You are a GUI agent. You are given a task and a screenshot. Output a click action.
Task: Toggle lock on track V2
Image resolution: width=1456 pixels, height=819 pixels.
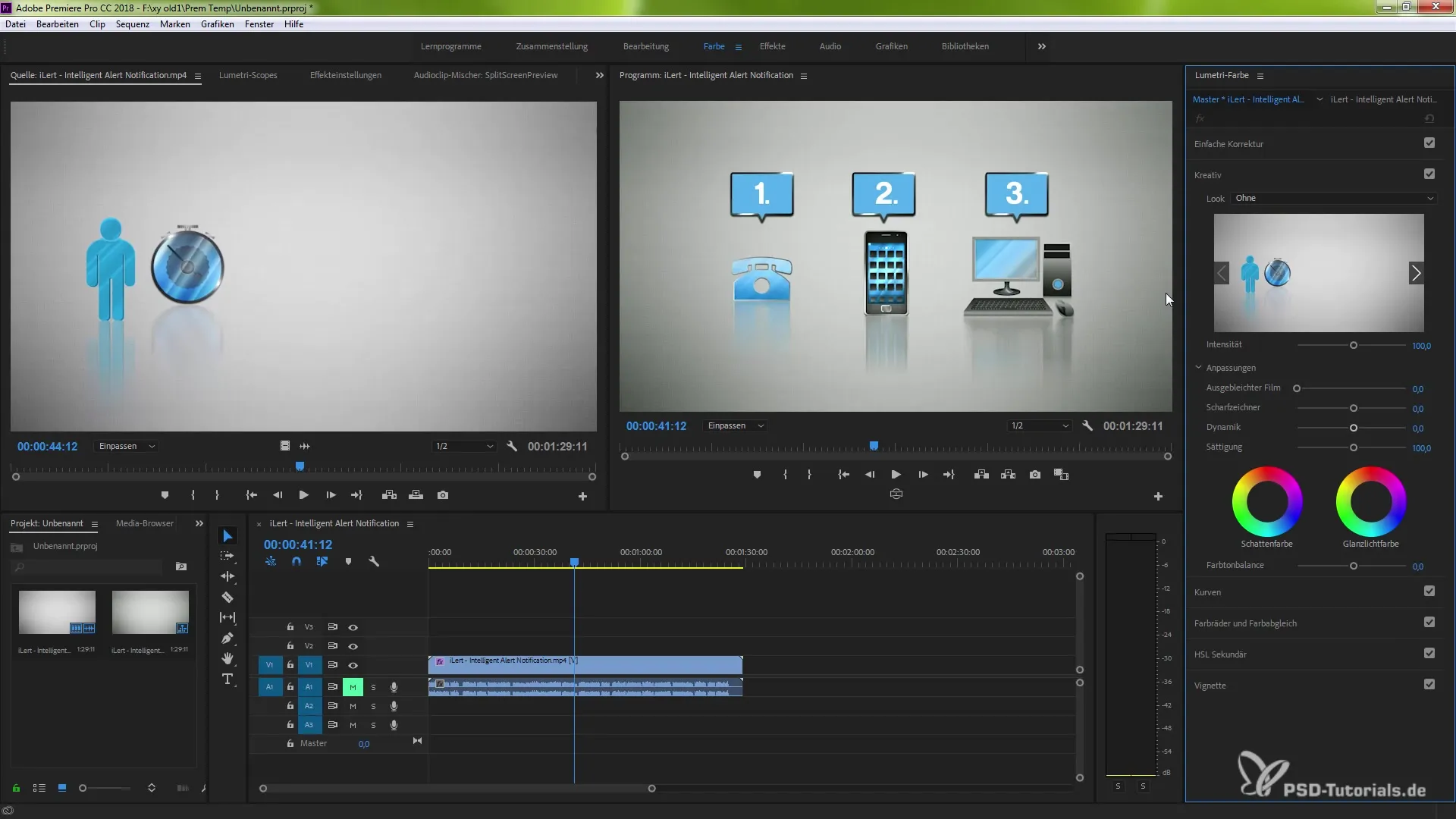coord(290,646)
